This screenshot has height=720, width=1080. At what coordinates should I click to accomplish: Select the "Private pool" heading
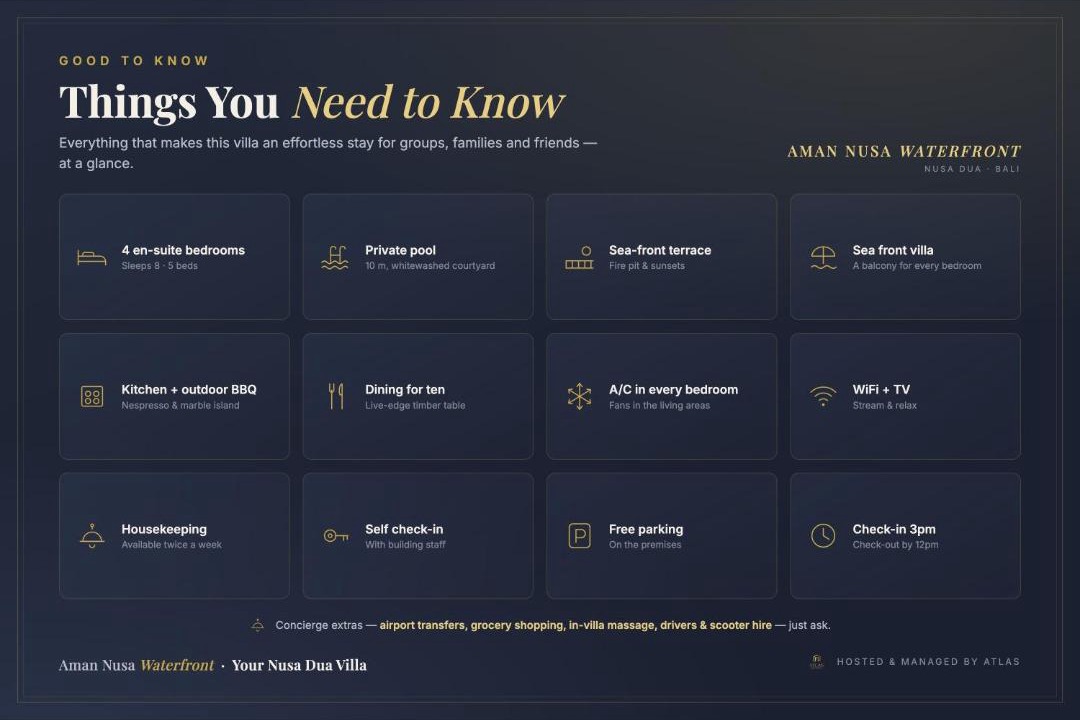[x=400, y=250]
